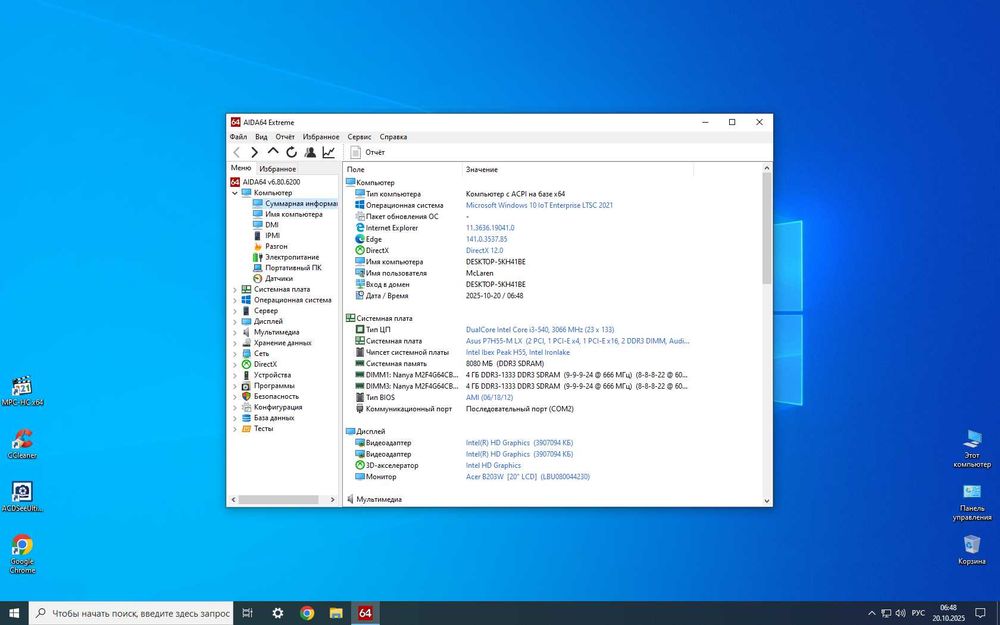This screenshot has height=625, width=1000.
Task: Expand the DirectX tree node
Action: click(x=235, y=365)
